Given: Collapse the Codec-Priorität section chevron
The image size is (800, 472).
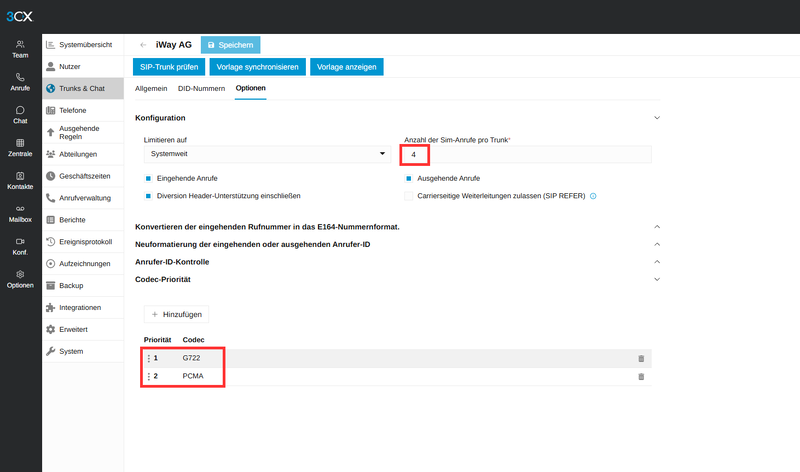Looking at the screenshot, I should [657, 279].
